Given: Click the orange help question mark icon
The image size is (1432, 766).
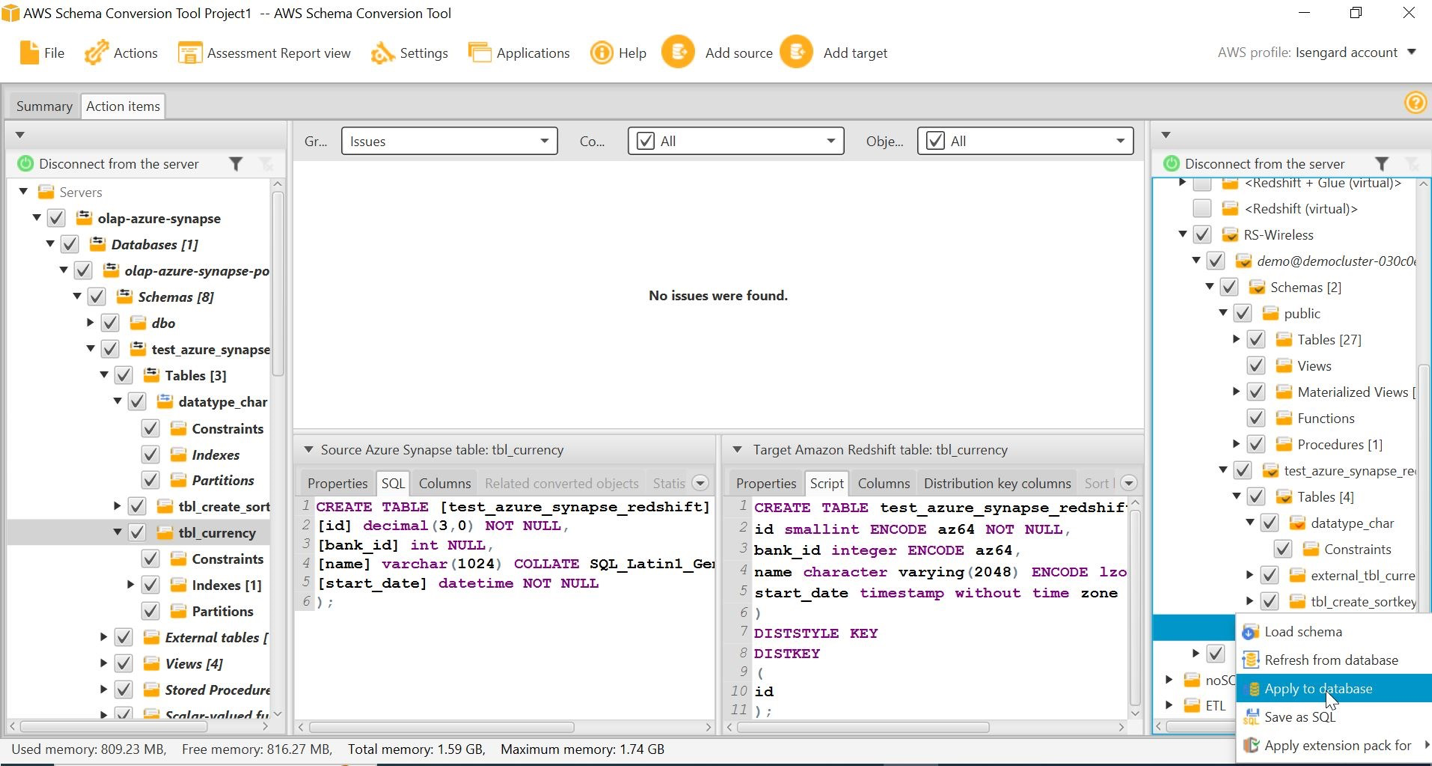Looking at the screenshot, I should coord(1415,103).
